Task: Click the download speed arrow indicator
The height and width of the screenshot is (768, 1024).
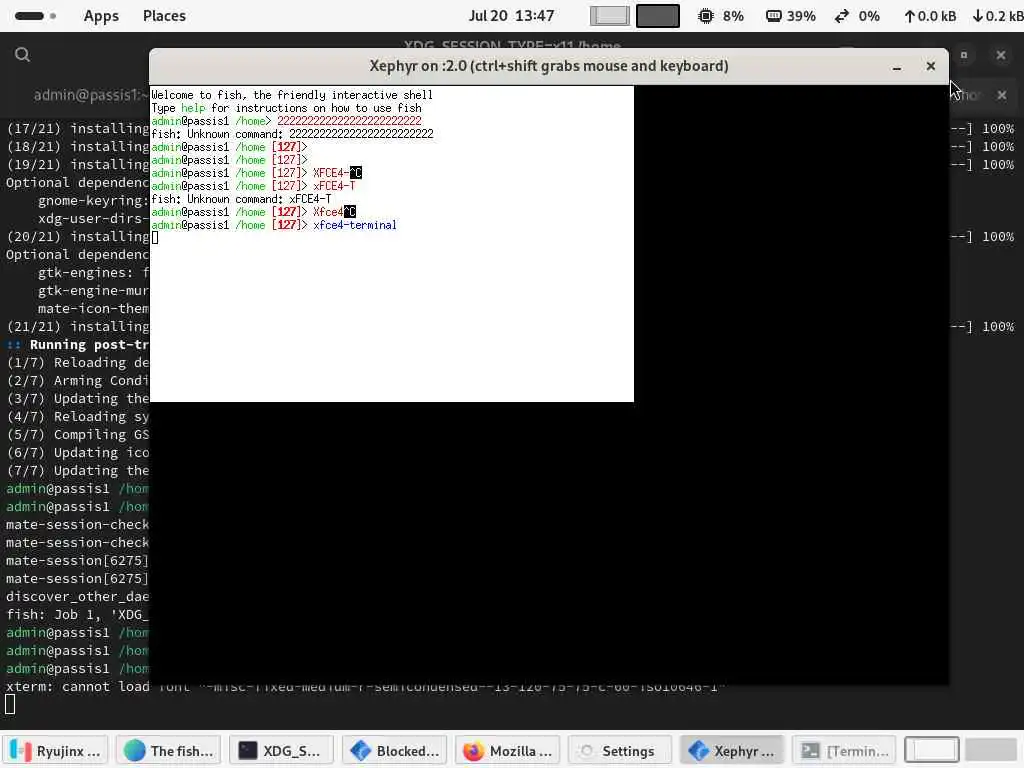Action: 978,16
